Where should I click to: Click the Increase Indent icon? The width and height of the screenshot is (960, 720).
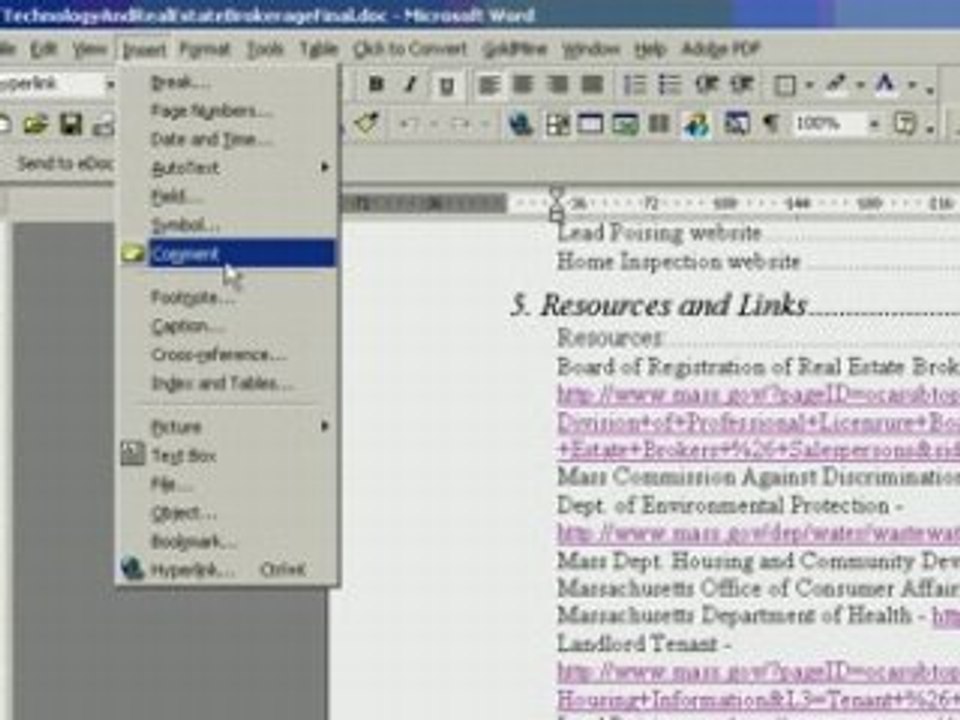741,85
